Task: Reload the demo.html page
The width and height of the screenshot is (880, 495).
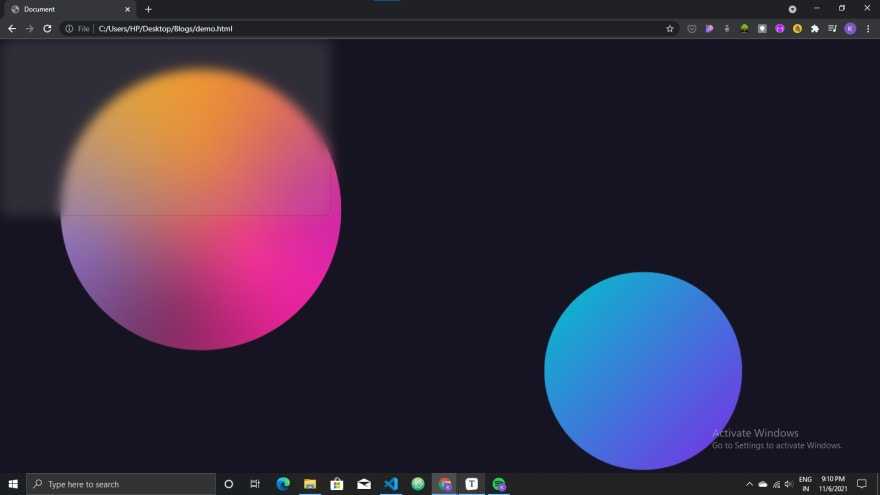Action: 47,29
